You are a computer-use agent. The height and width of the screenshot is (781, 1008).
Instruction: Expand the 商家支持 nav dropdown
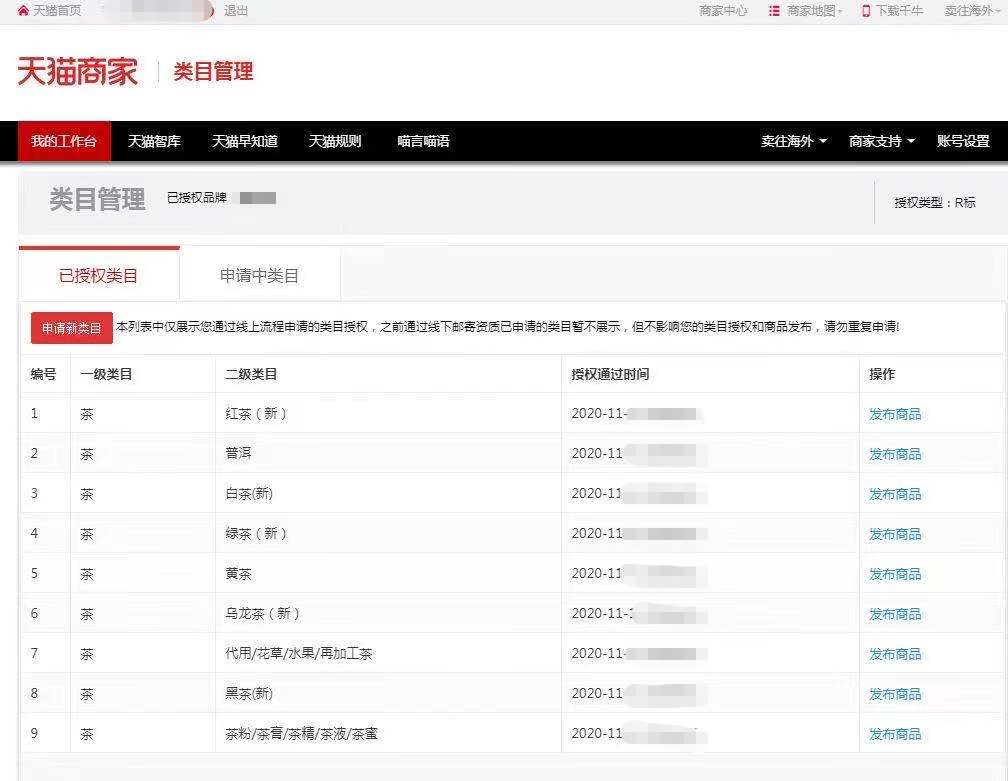(x=882, y=141)
